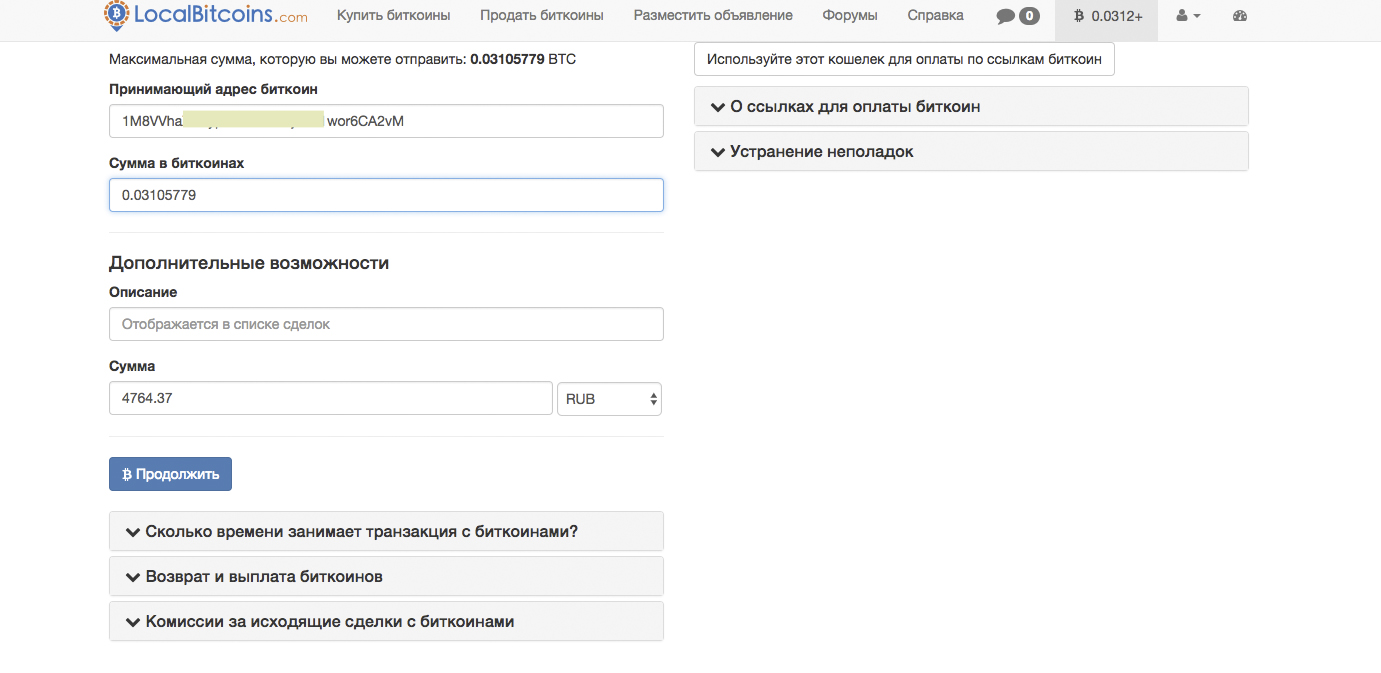Open 'Купить биткоины' menu item
Viewport: 1381px width, 673px height.
[x=393, y=16]
